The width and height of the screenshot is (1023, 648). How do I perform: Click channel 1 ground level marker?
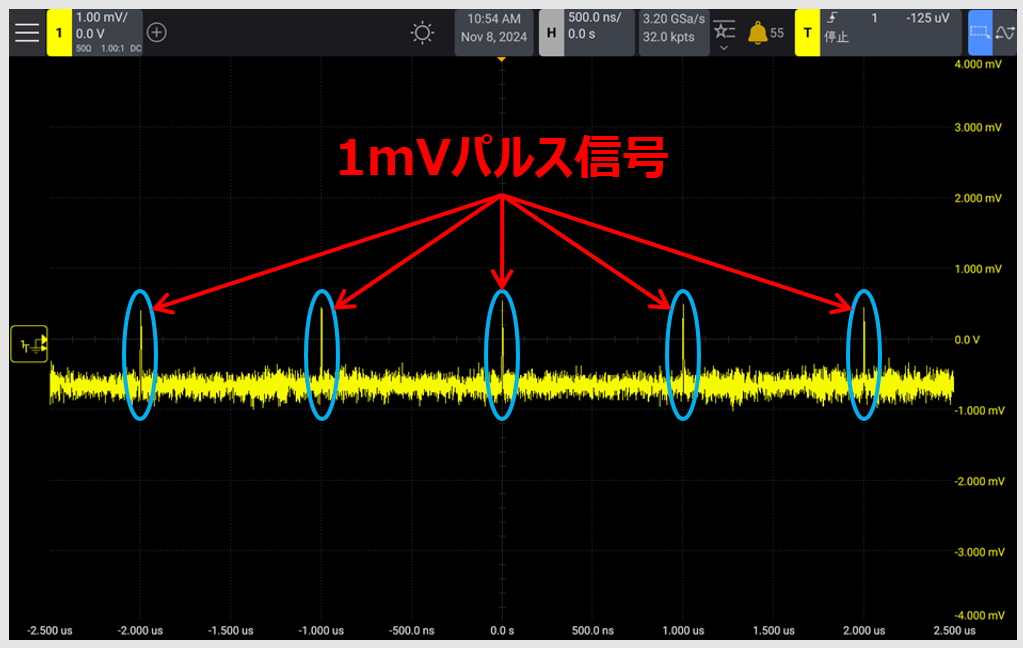tap(29, 344)
